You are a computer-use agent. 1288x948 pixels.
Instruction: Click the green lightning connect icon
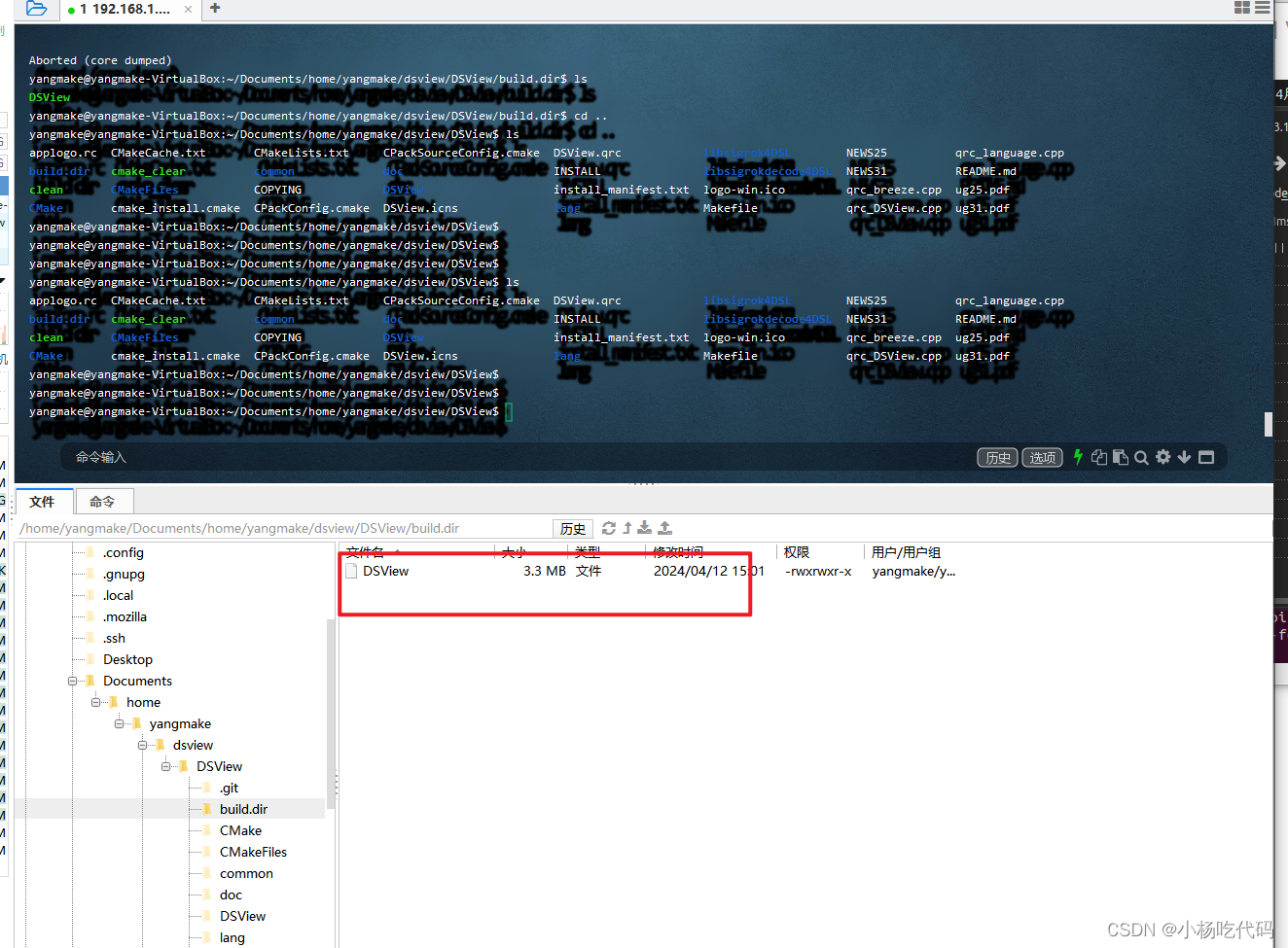coord(1079,457)
